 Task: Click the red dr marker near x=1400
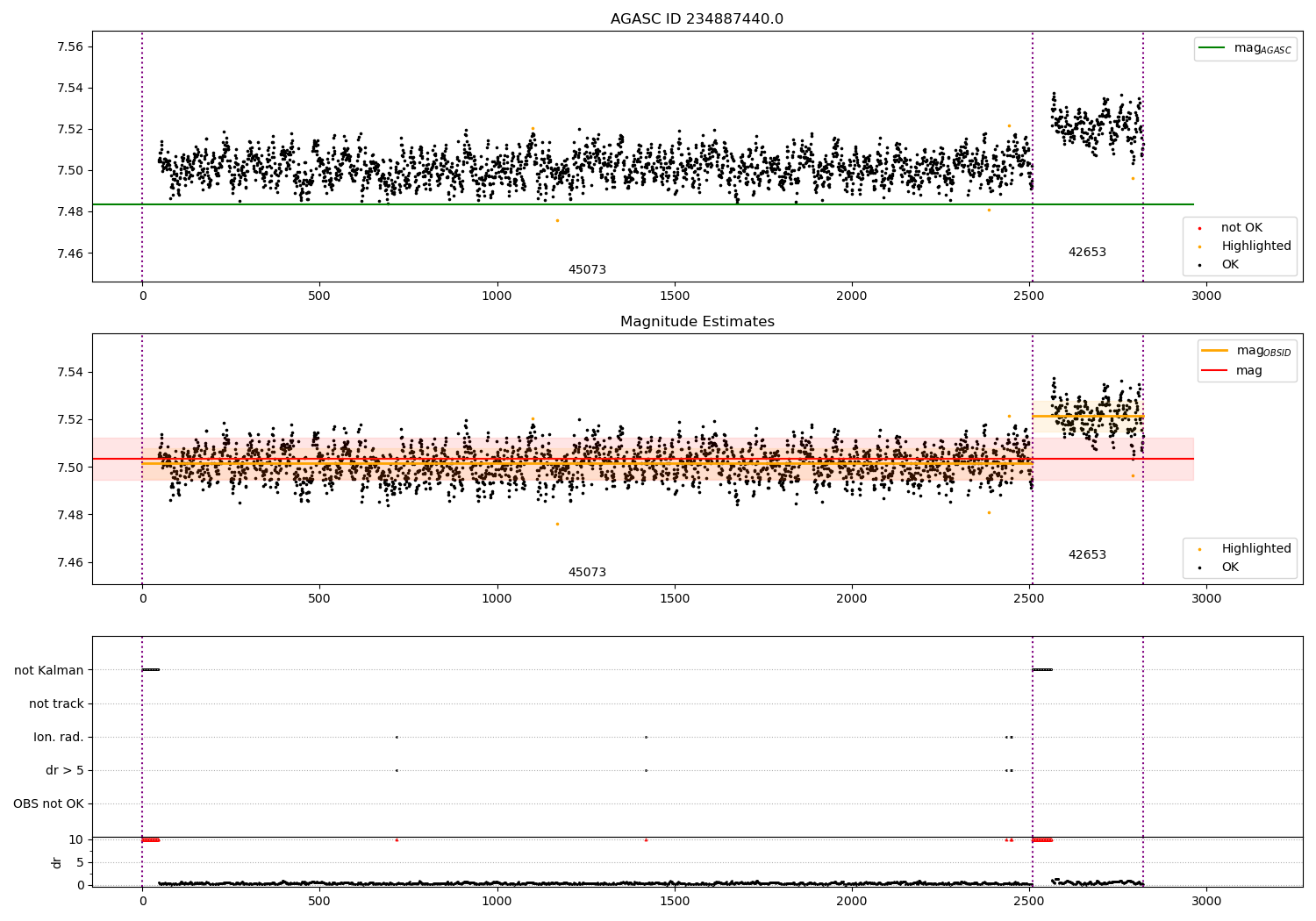click(646, 840)
